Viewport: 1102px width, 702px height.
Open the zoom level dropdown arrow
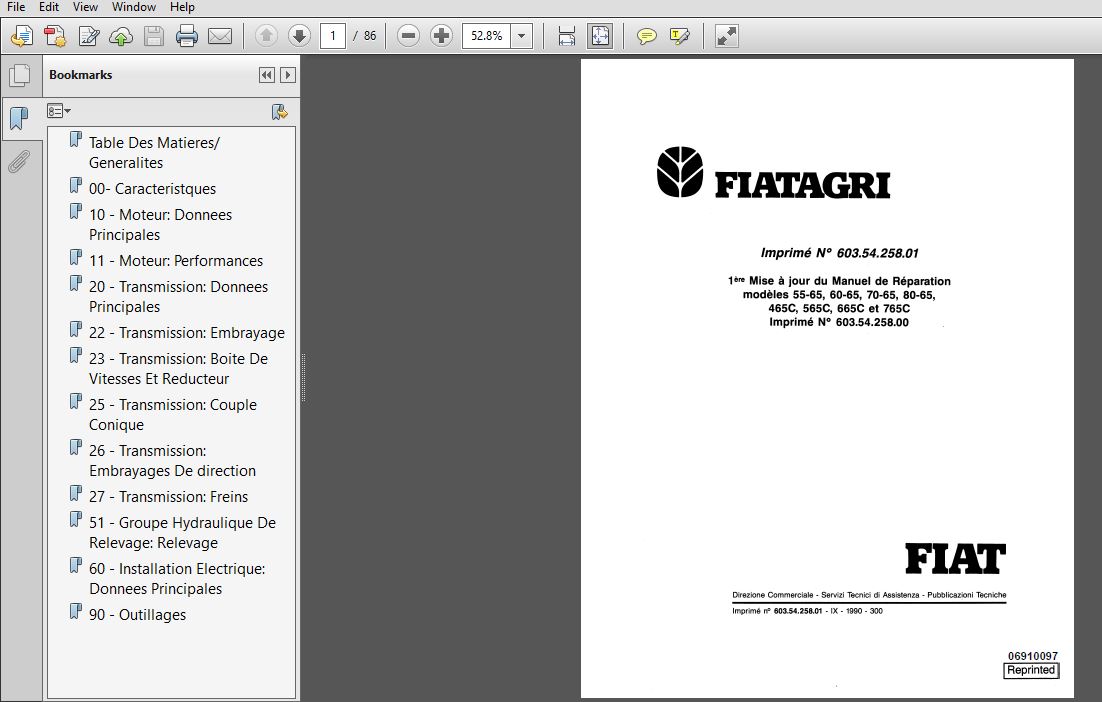coord(521,36)
